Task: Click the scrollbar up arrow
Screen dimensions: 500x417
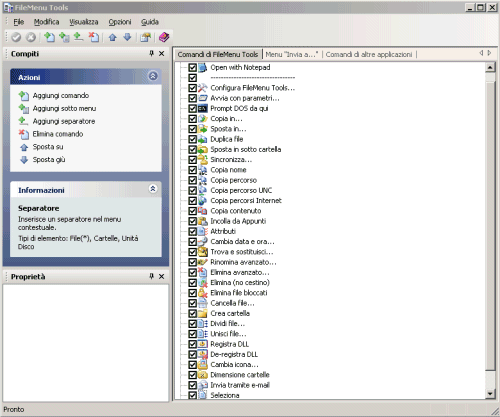Action: pyautogui.click(x=490, y=68)
